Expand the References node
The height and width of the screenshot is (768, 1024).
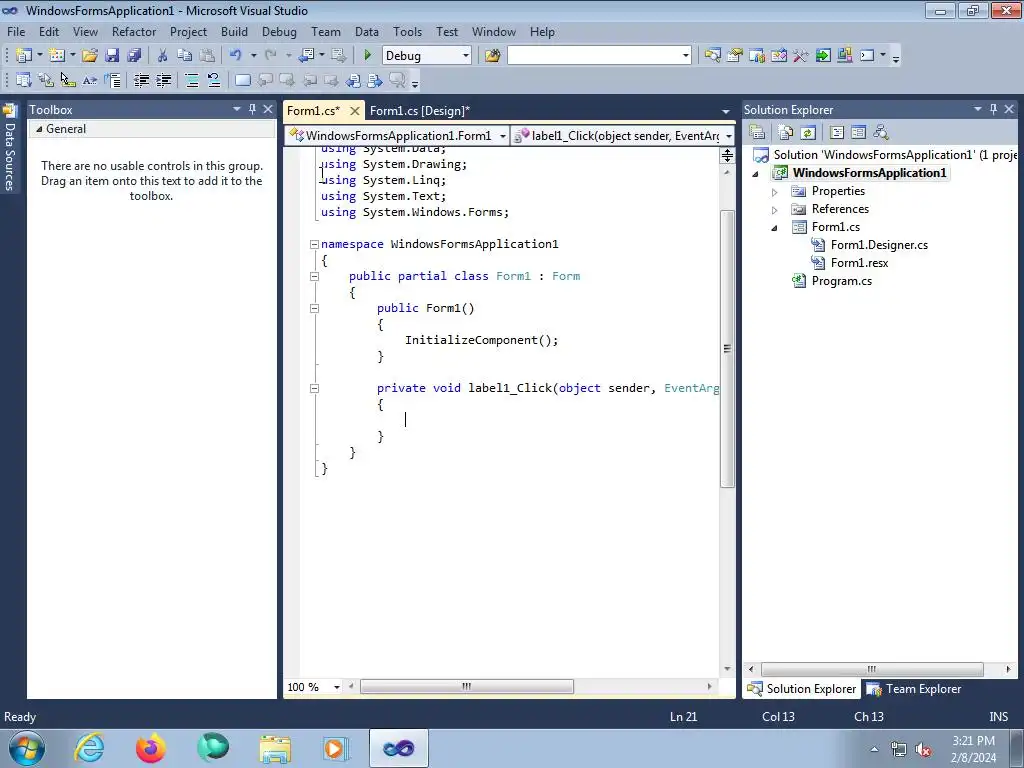coord(775,210)
